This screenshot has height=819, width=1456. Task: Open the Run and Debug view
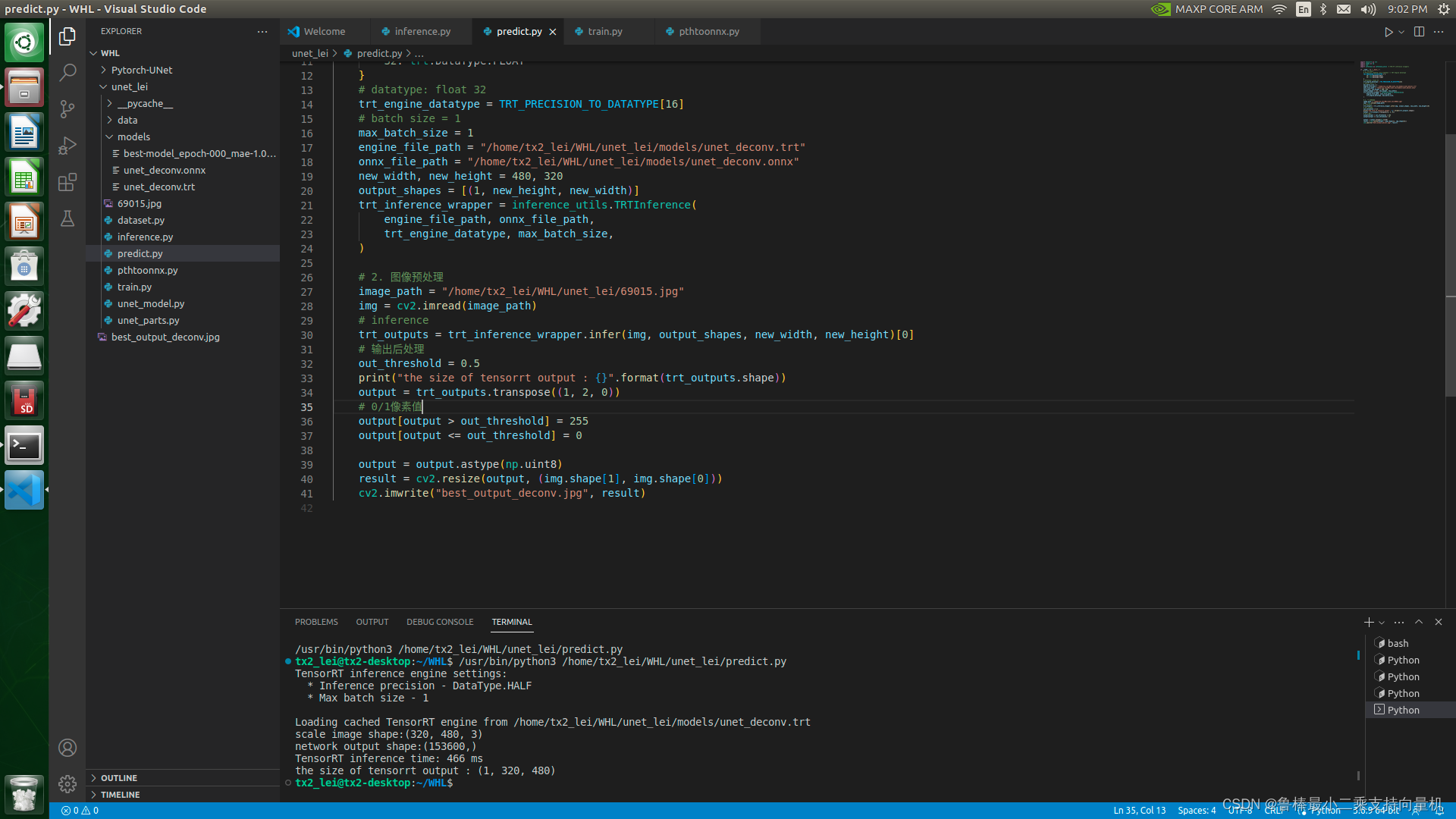tap(67, 145)
